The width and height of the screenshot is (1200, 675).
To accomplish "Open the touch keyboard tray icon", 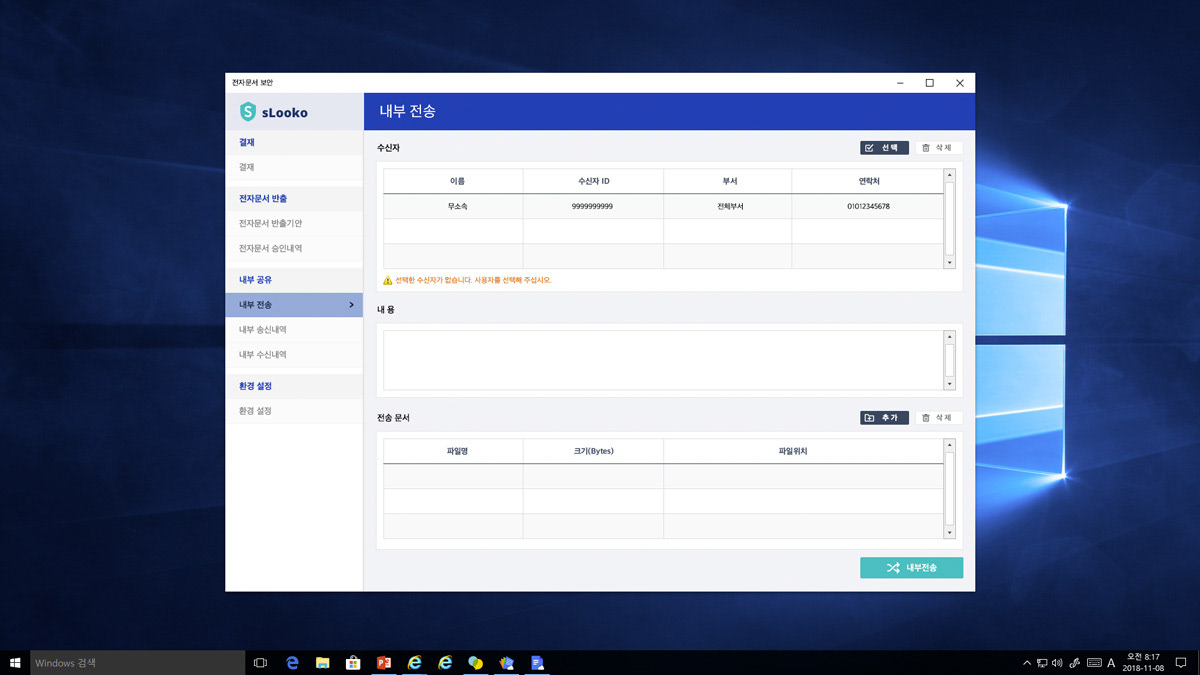I will [x=1094, y=663].
